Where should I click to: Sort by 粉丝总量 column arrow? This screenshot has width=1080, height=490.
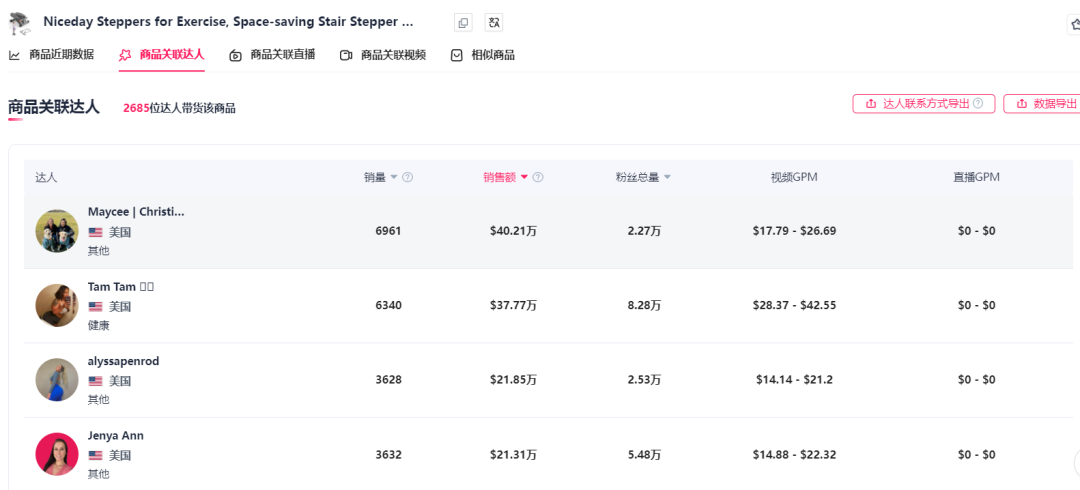(667, 177)
